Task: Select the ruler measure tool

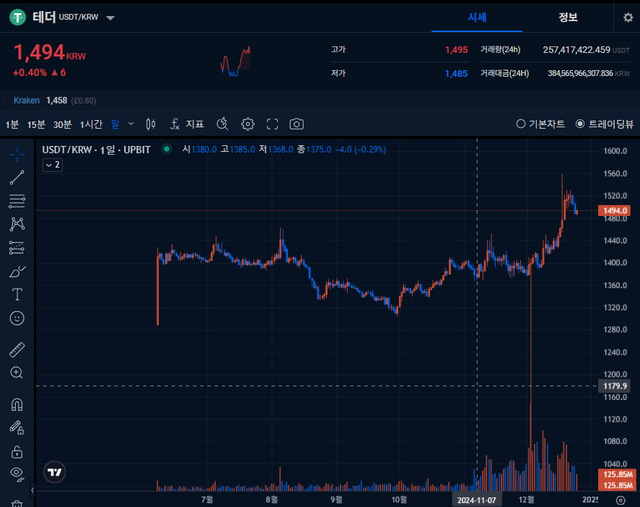Action: 17,349
